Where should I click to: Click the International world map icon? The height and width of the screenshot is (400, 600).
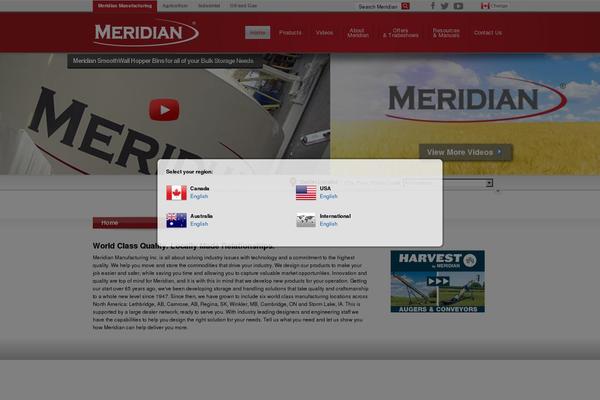(306, 220)
